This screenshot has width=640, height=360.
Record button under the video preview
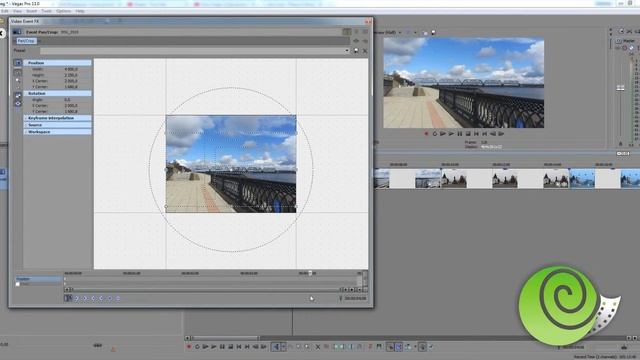(x=426, y=133)
